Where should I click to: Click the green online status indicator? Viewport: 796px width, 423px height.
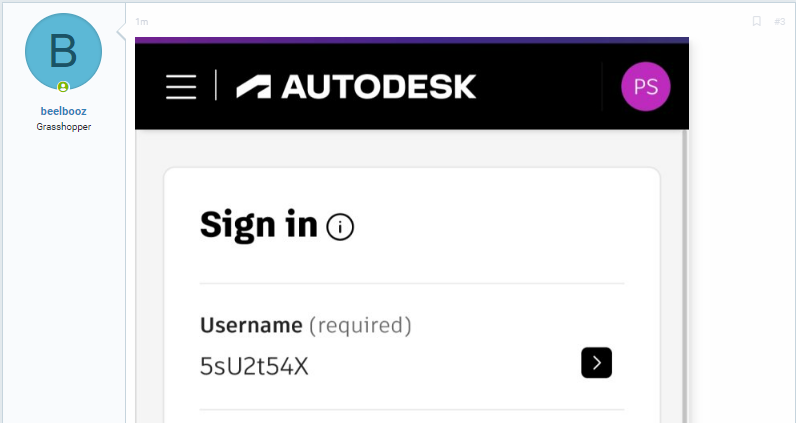coord(63,87)
